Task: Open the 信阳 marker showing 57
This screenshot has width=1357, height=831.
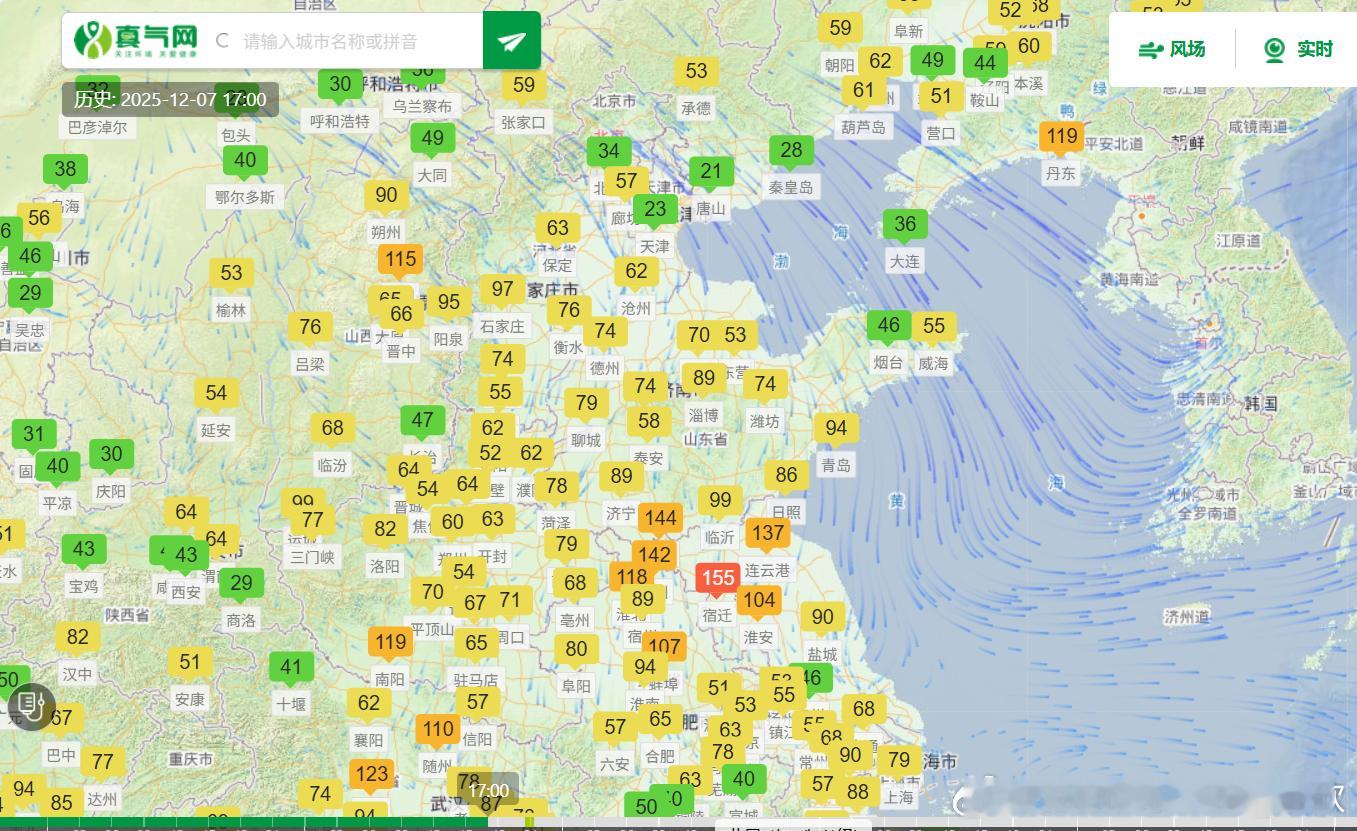Action: tap(477, 703)
